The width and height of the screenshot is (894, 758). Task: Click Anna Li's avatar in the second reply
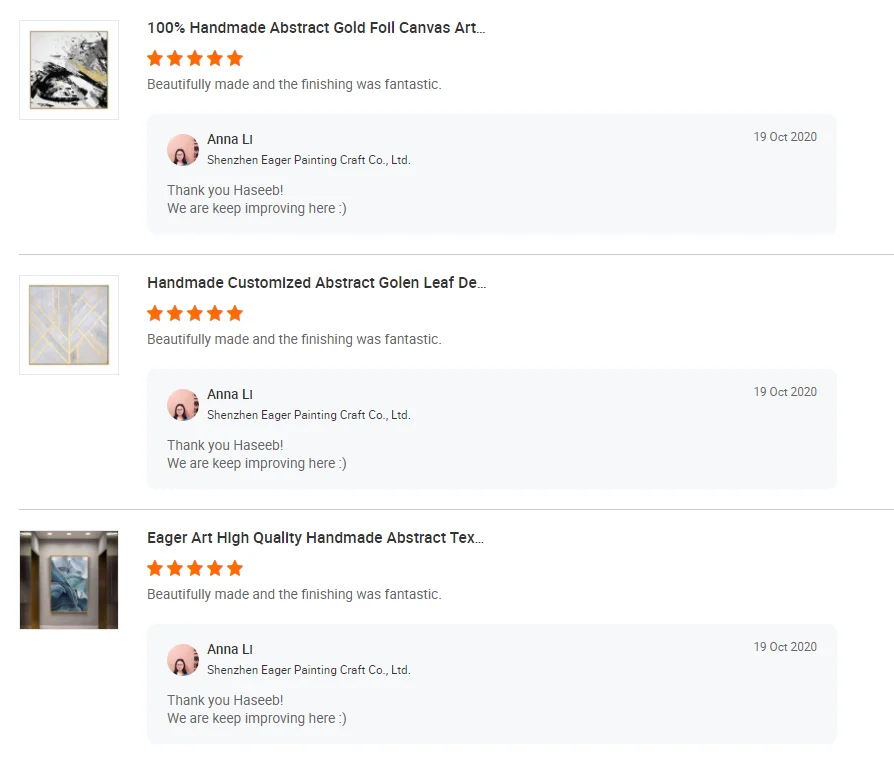183,405
